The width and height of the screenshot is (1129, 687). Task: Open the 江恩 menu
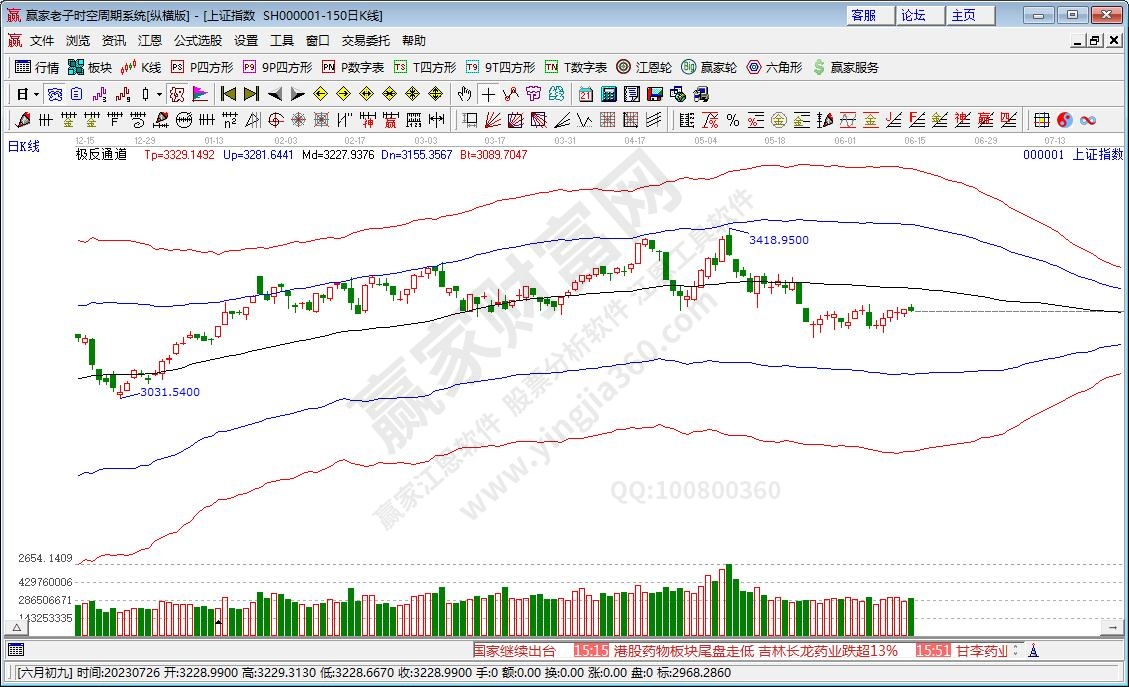coord(150,41)
